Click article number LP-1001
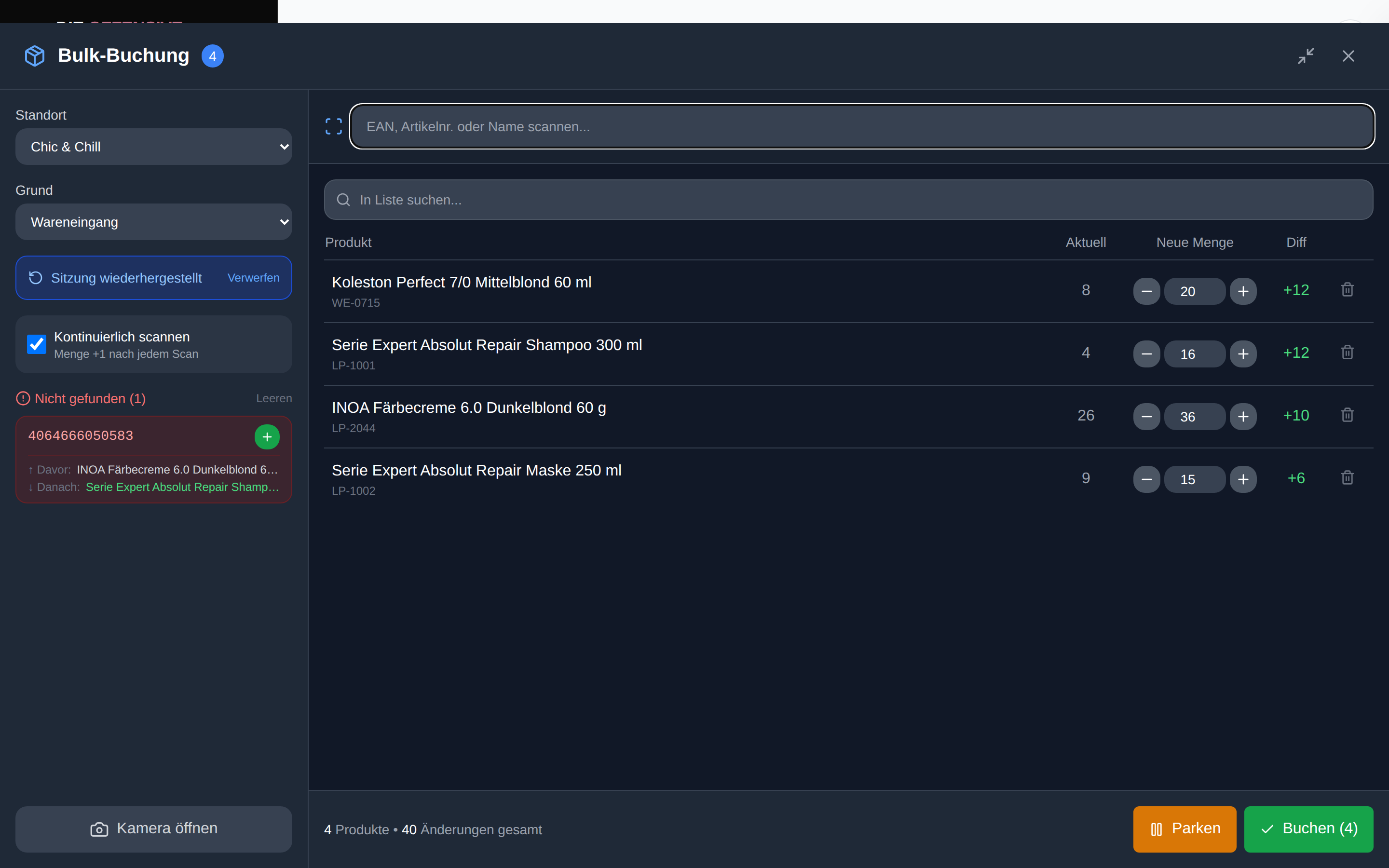This screenshot has width=1389, height=868. coord(354,365)
